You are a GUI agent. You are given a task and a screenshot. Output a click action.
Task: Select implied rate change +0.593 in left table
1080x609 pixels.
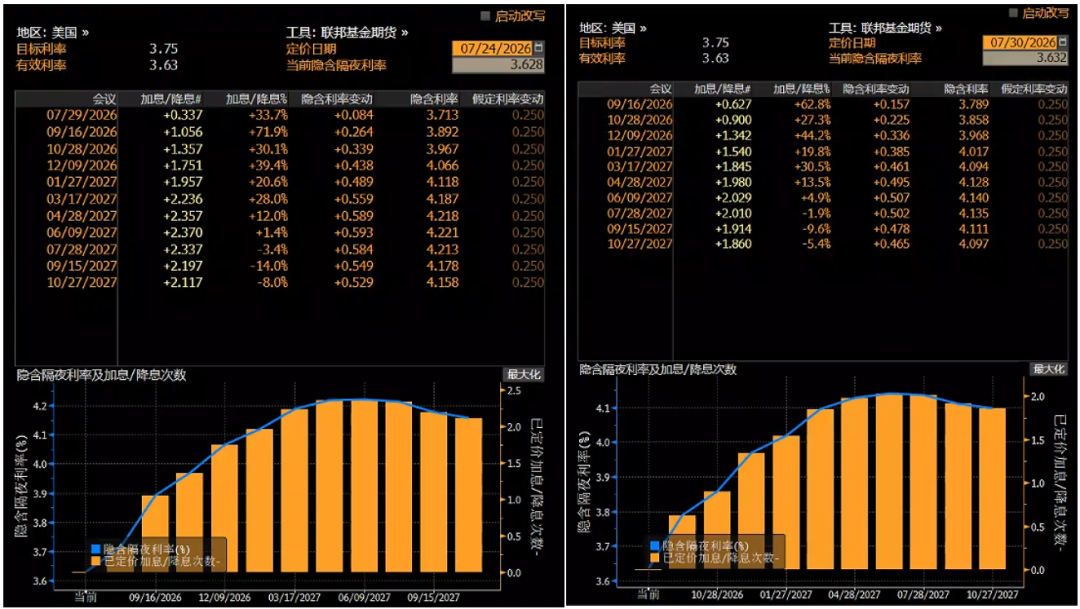click(353, 232)
